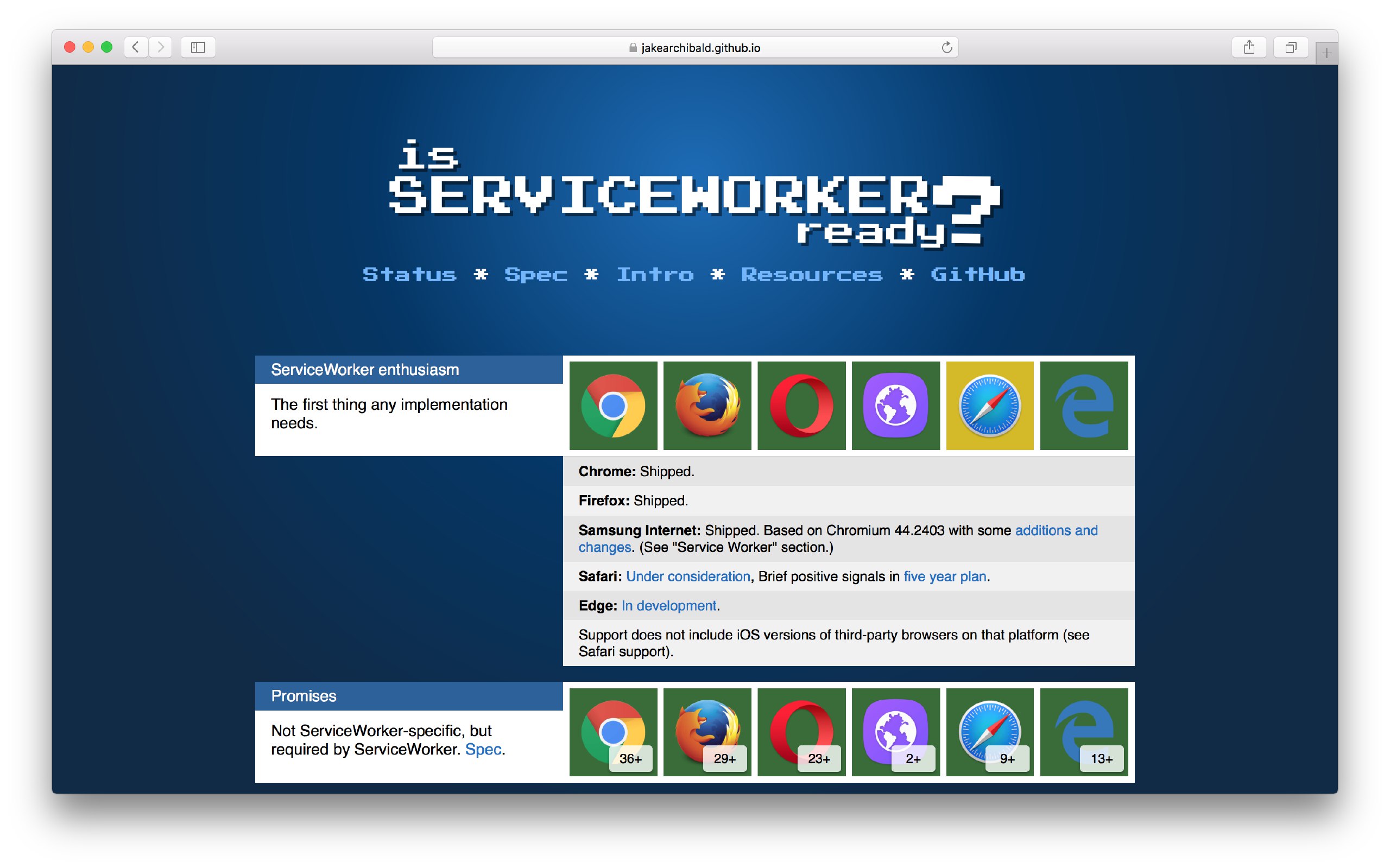Reload the page with refresh icon
Image resolution: width=1390 pixels, height=868 pixels.
(x=947, y=47)
